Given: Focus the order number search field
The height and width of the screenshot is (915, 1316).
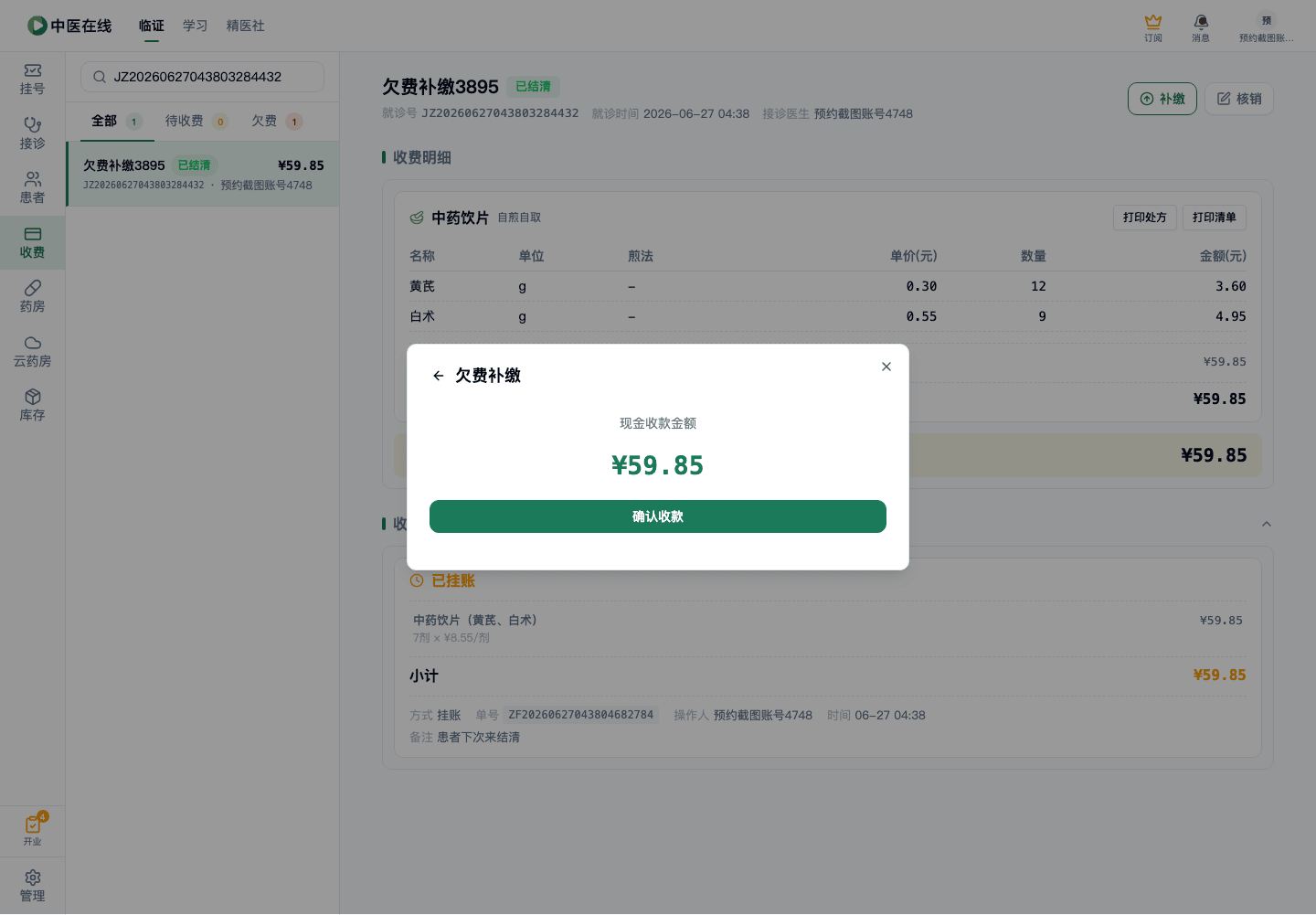Looking at the screenshot, I should 203,77.
